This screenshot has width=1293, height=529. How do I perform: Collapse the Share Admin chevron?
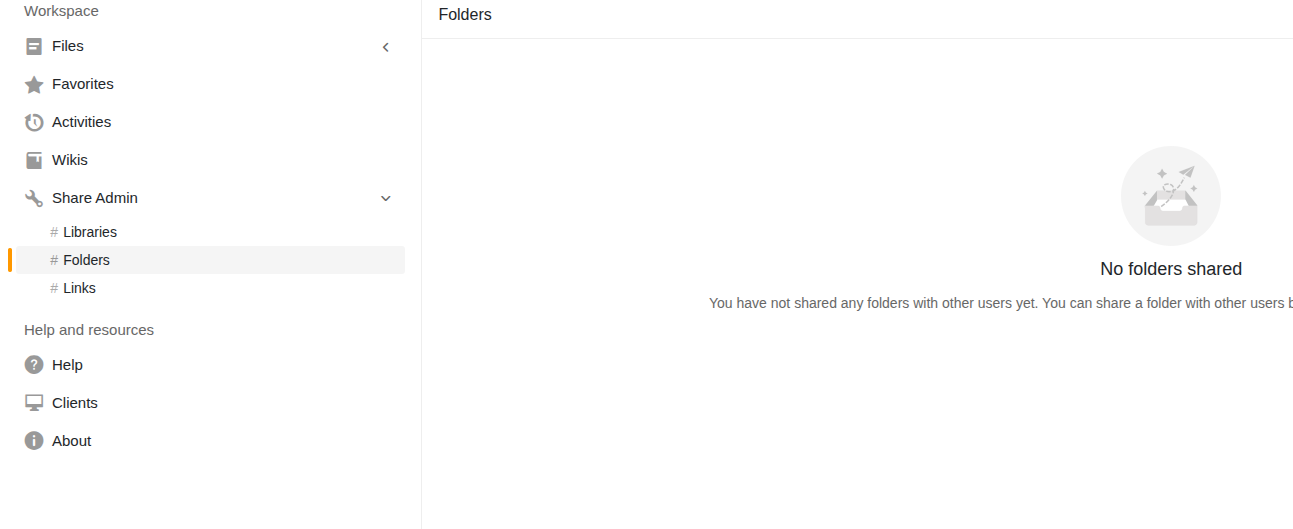386,198
